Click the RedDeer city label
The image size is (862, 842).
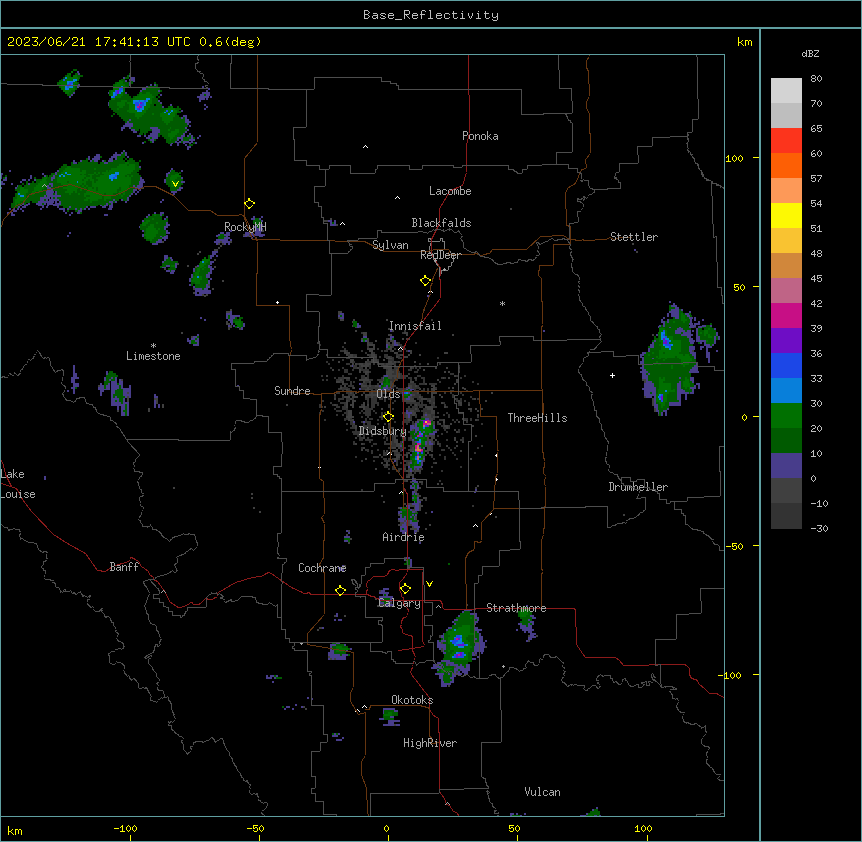click(440, 255)
